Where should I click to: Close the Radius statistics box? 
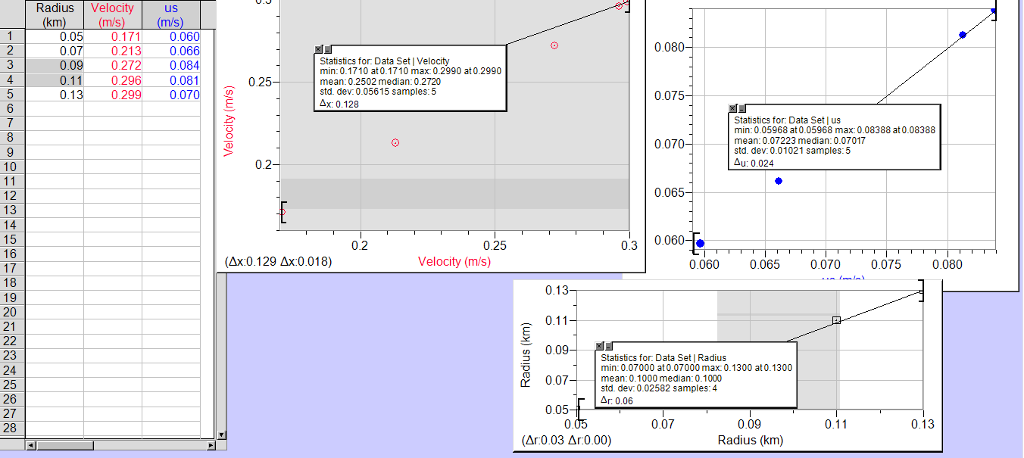click(x=600, y=346)
